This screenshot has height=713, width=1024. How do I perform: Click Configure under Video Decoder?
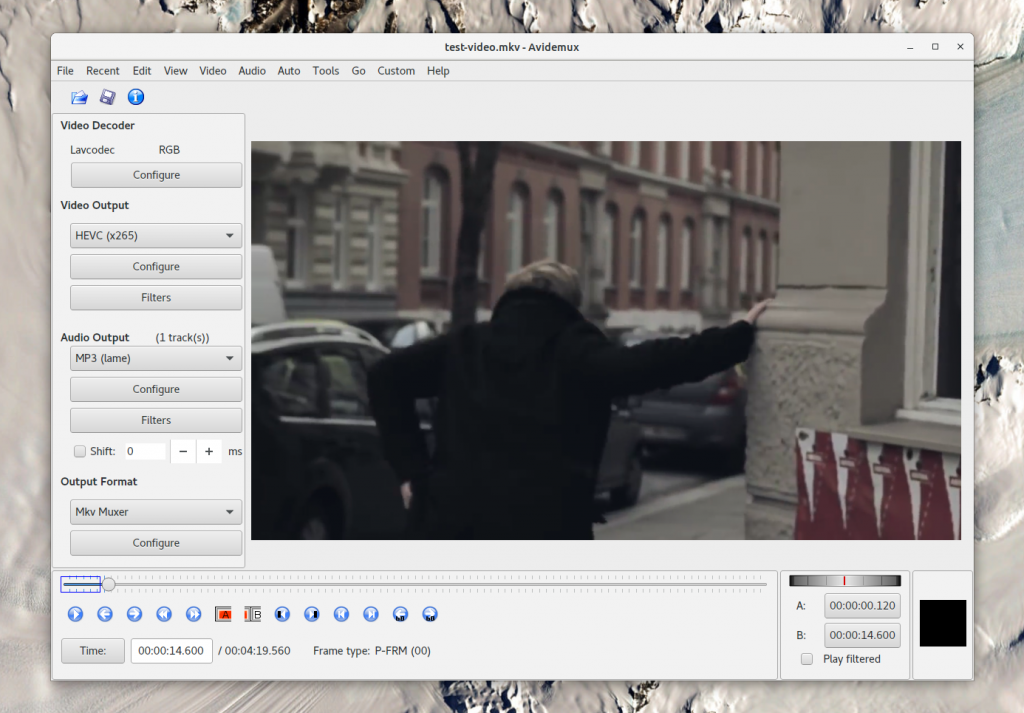point(156,175)
